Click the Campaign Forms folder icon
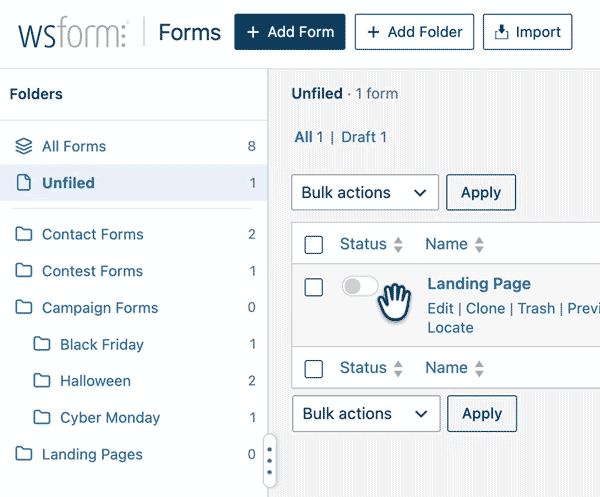 tap(24, 307)
